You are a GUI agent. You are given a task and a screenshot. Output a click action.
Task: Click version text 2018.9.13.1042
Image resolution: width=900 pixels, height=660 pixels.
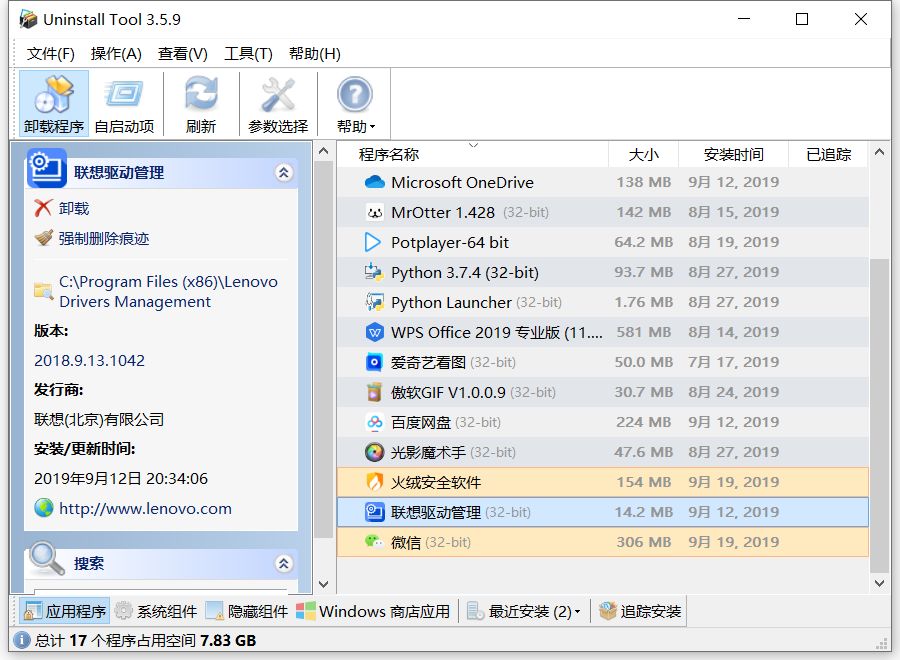pos(90,360)
